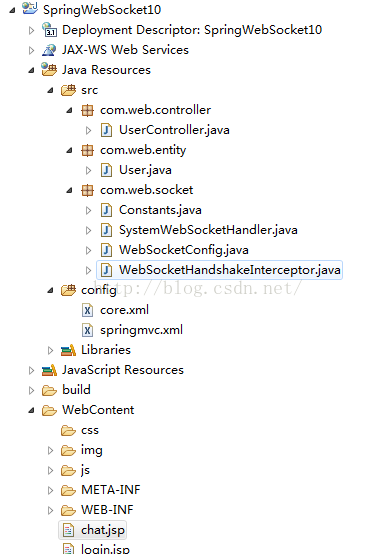The image size is (376, 554).
Task: Click the SpringWebSocket10 project icon
Action: point(30,8)
